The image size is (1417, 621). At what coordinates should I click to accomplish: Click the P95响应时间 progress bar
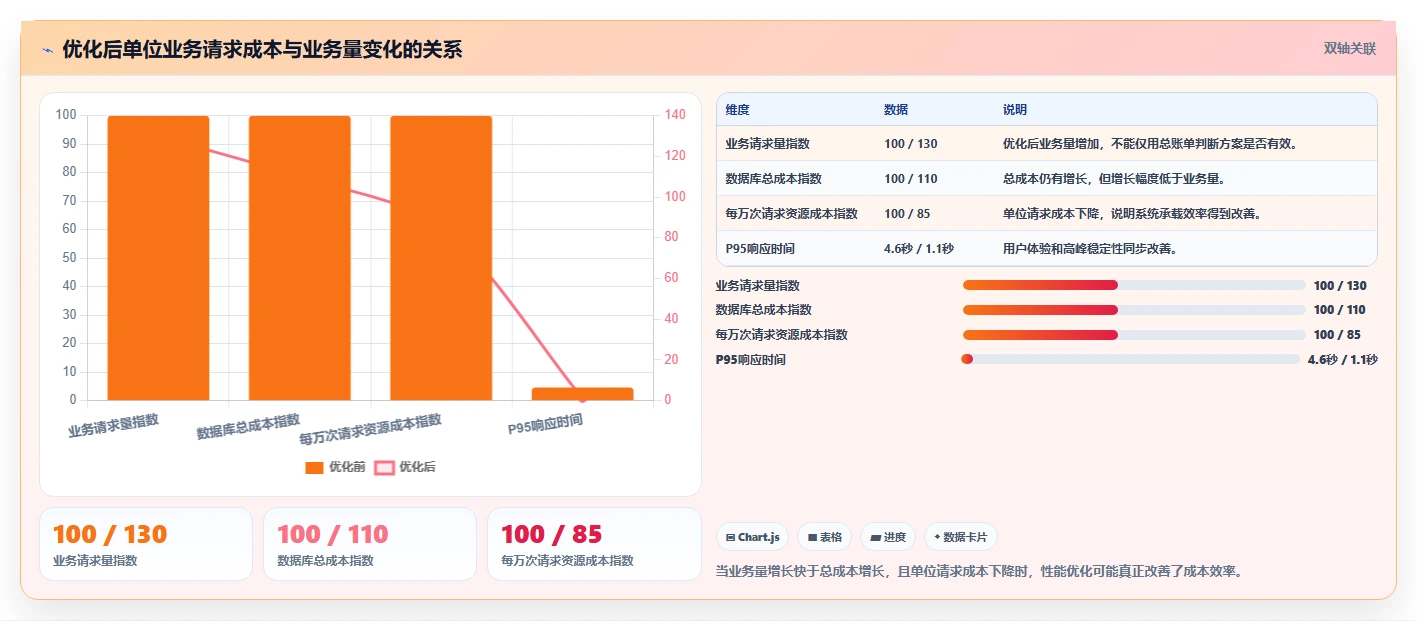click(x=1130, y=359)
